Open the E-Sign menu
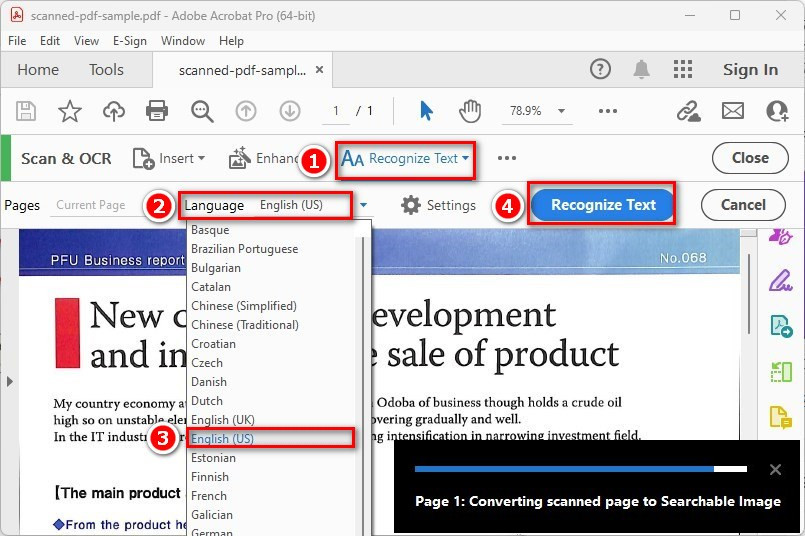Screen dimensions: 805x536 coord(129,41)
